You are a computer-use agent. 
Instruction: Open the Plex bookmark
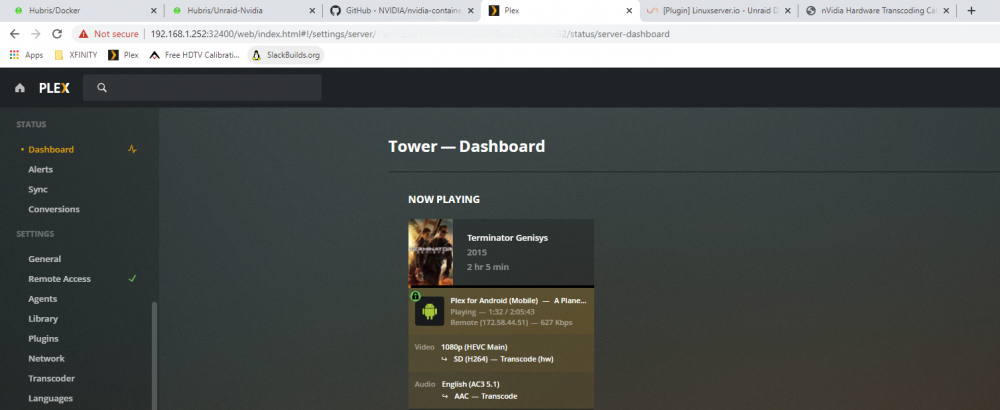123,55
